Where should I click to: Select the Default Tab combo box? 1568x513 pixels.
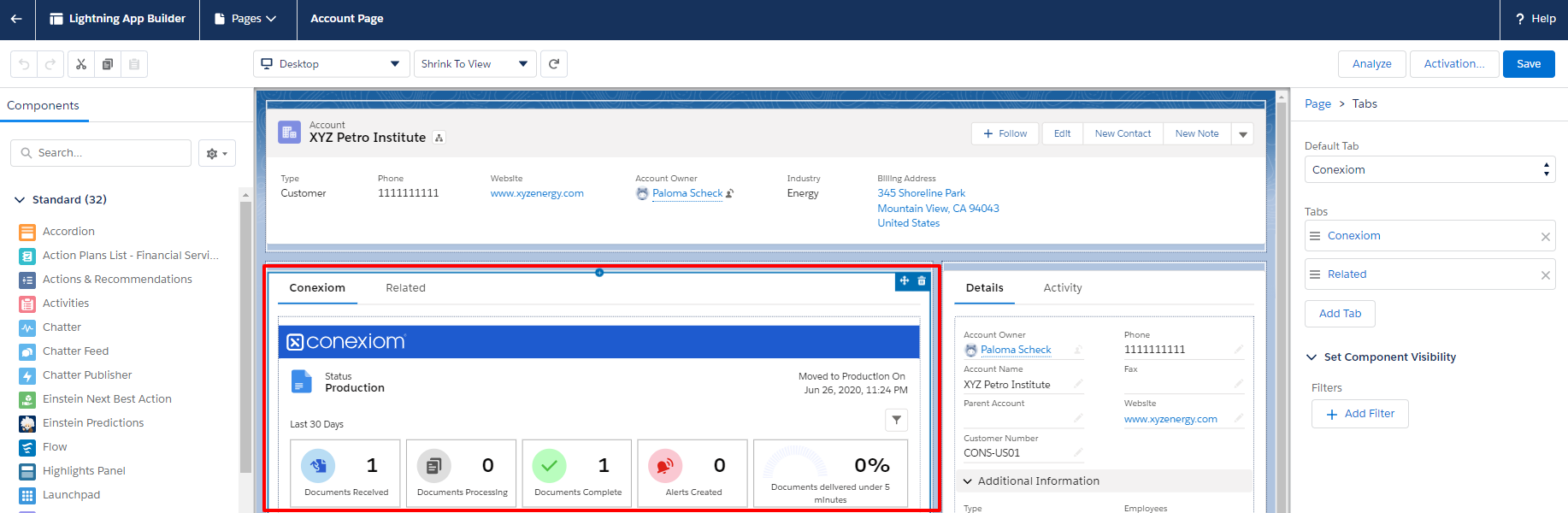click(1429, 170)
